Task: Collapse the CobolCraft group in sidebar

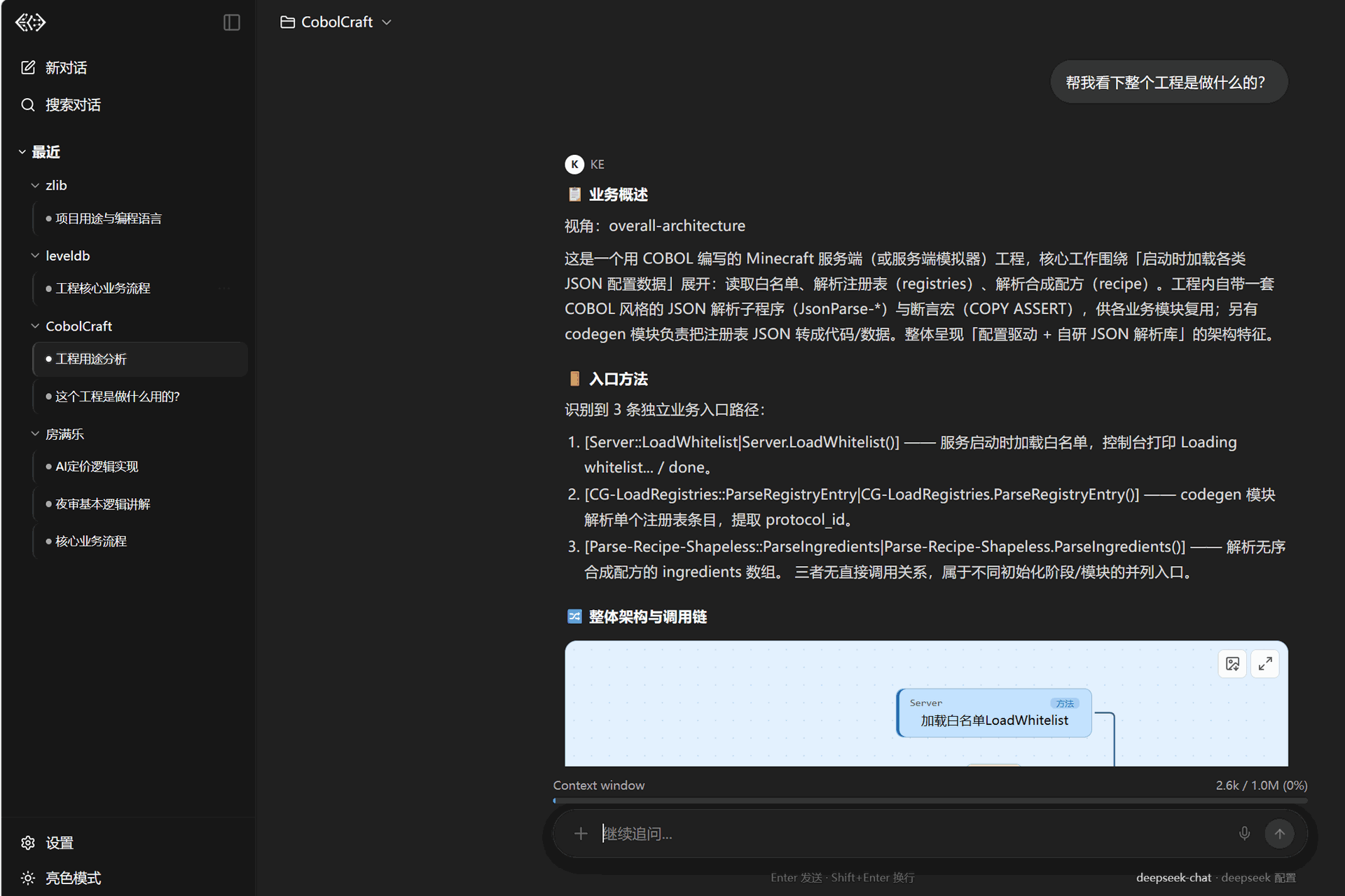Action: pos(35,326)
